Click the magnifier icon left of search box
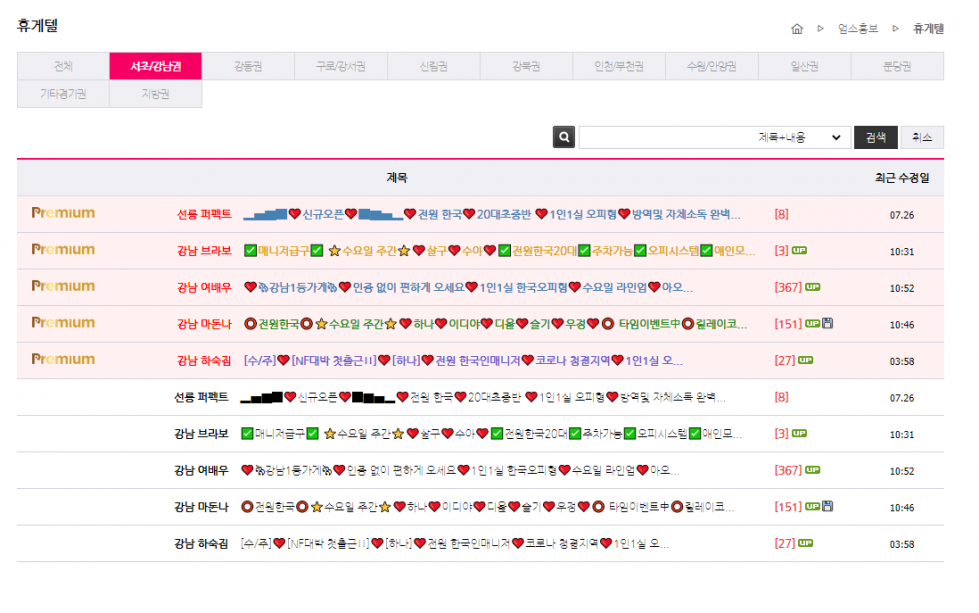Image resolution: width=979 pixels, height=613 pixels. coord(564,137)
